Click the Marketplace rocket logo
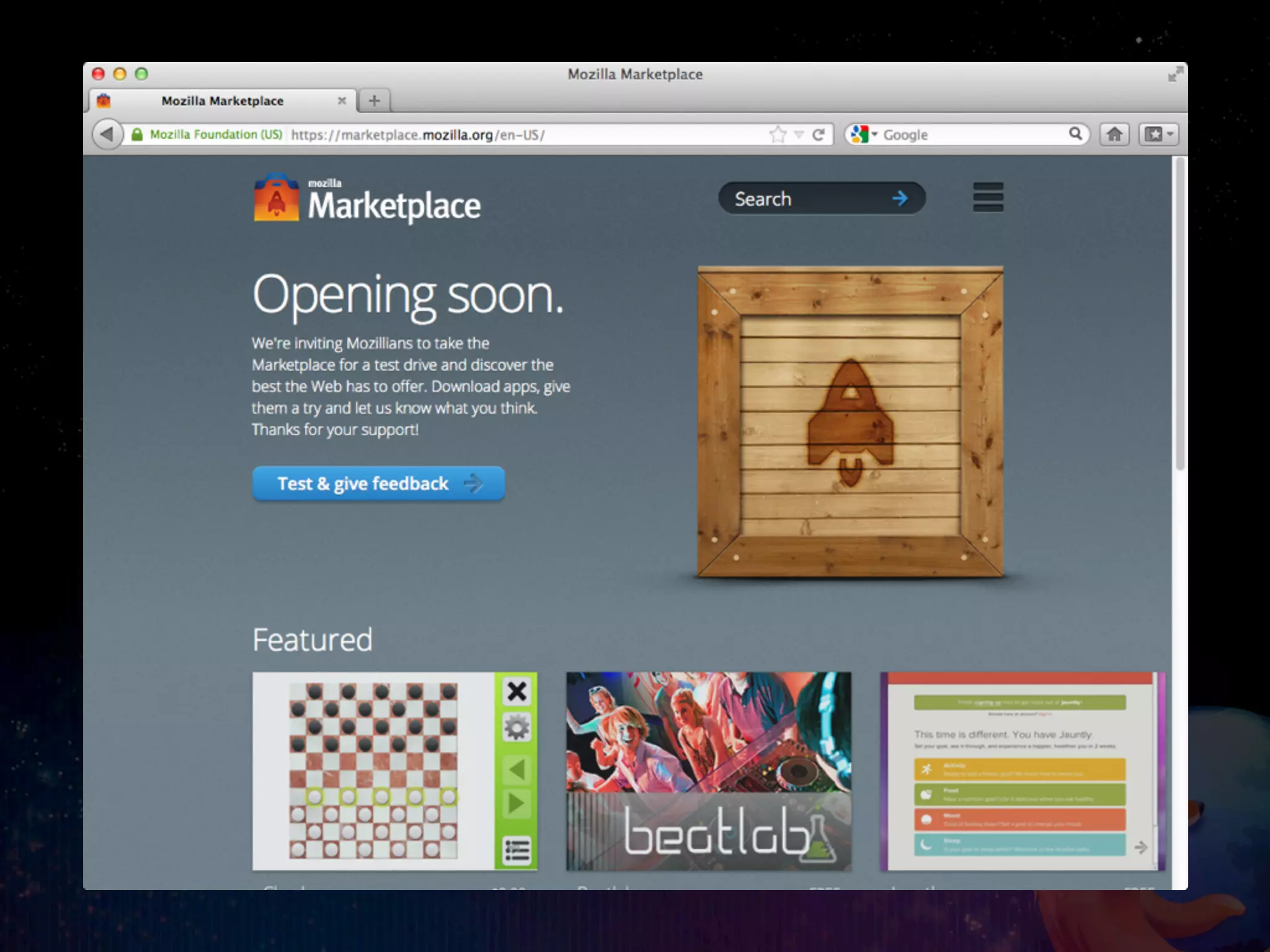 [277, 198]
